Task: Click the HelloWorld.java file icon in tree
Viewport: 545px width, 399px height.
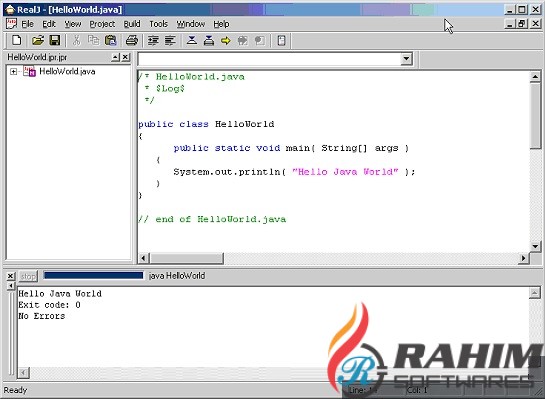Action: coord(30,71)
